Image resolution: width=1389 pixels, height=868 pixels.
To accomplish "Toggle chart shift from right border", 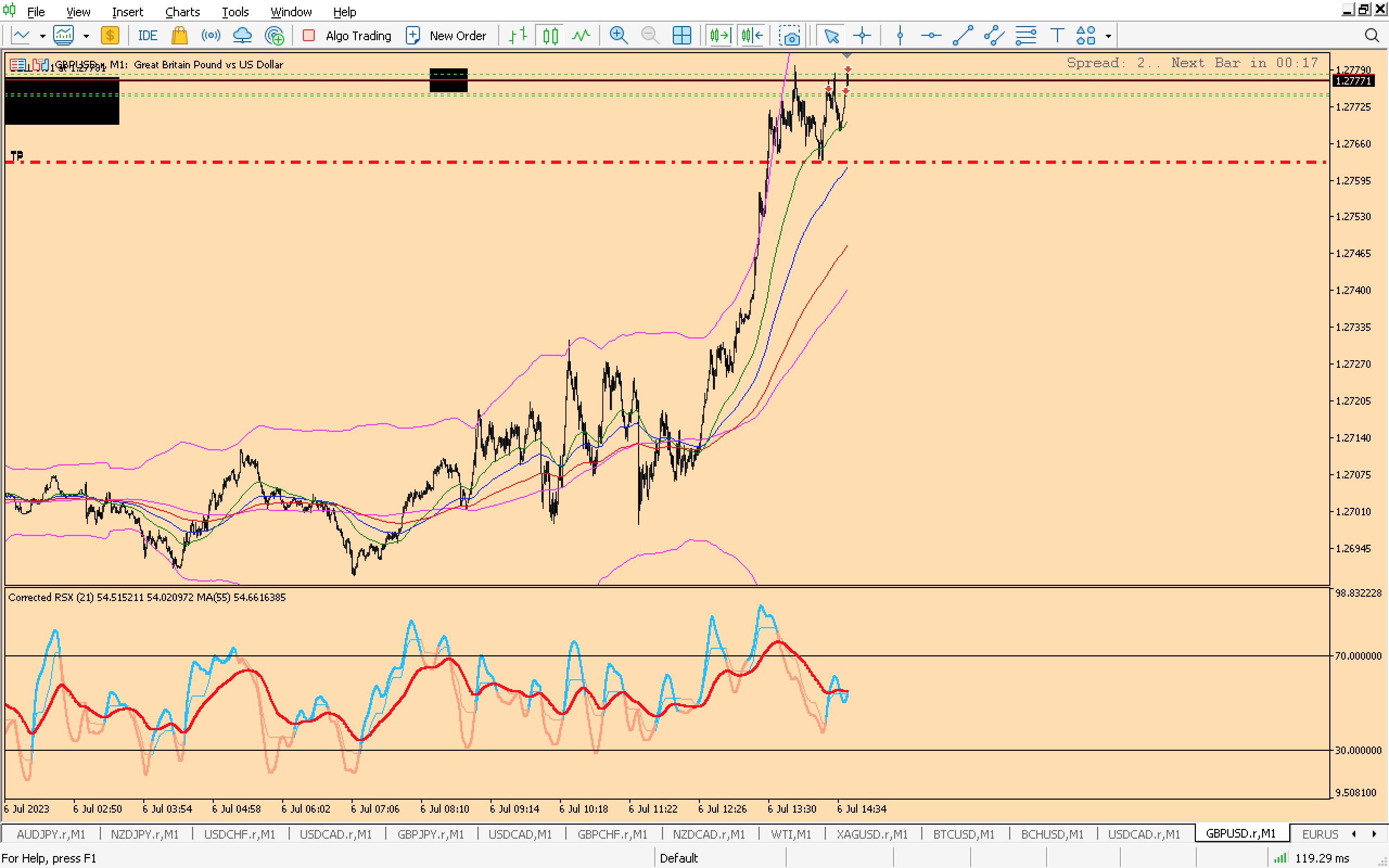I will 752,36.
